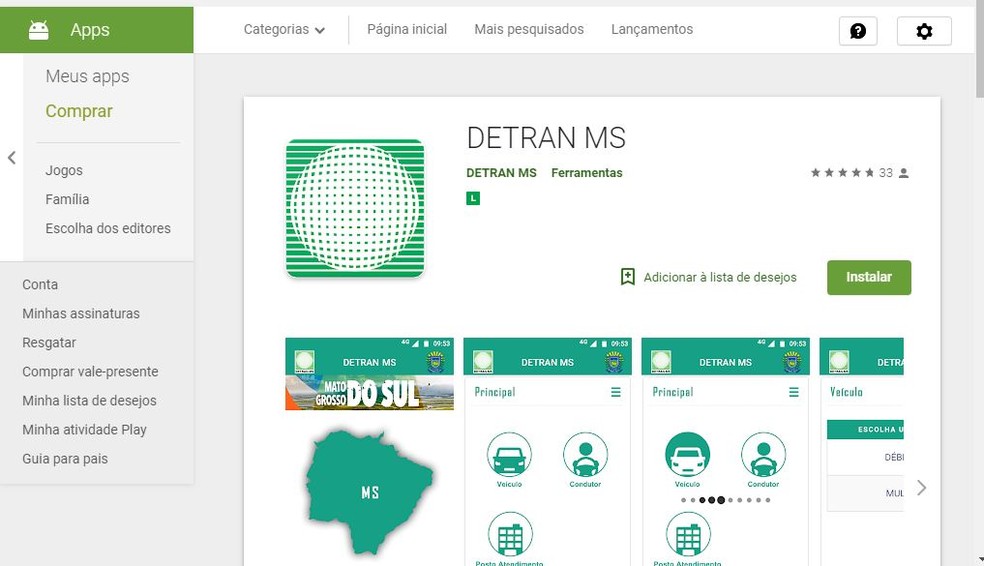Select Meus apps in the sidebar
The height and width of the screenshot is (566, 984).
tap(87, 76)
